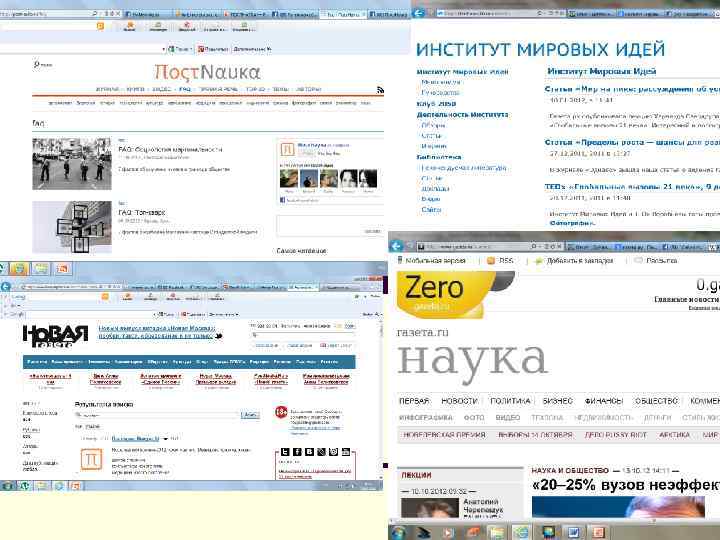Click the Windows Start button in bottom-right taskbar

(x=399, y=532)
